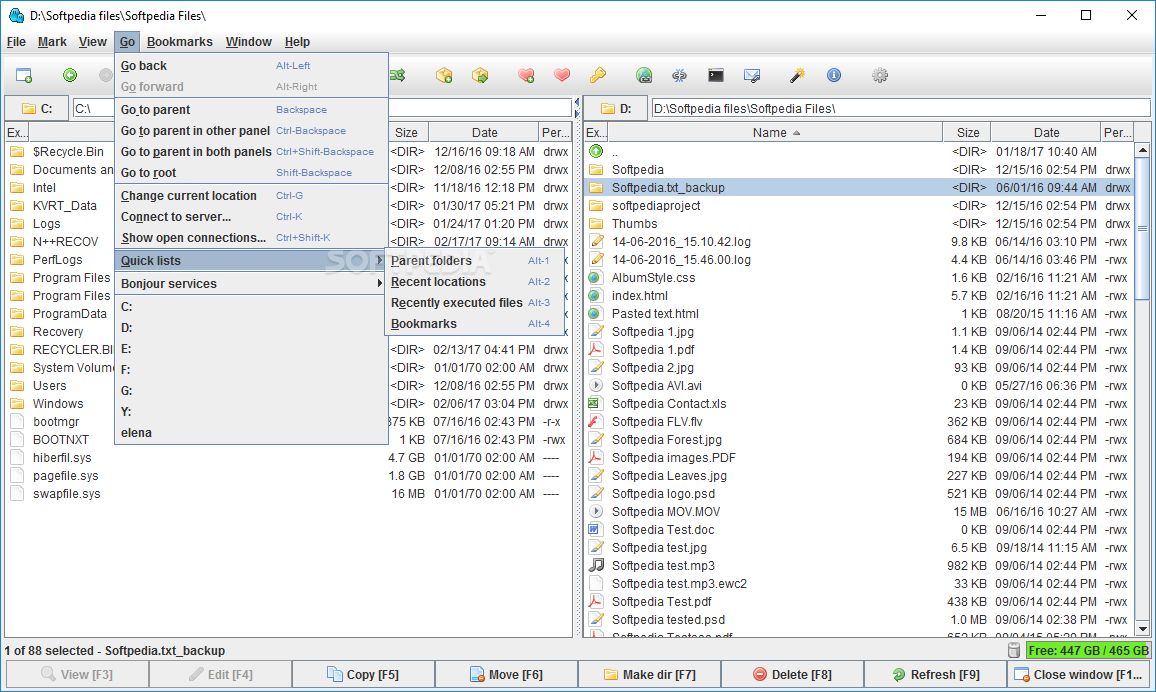This screenshot has height=692, width=1156.
Task: Choose Go to root from Go menu
Action: (251, 173)
